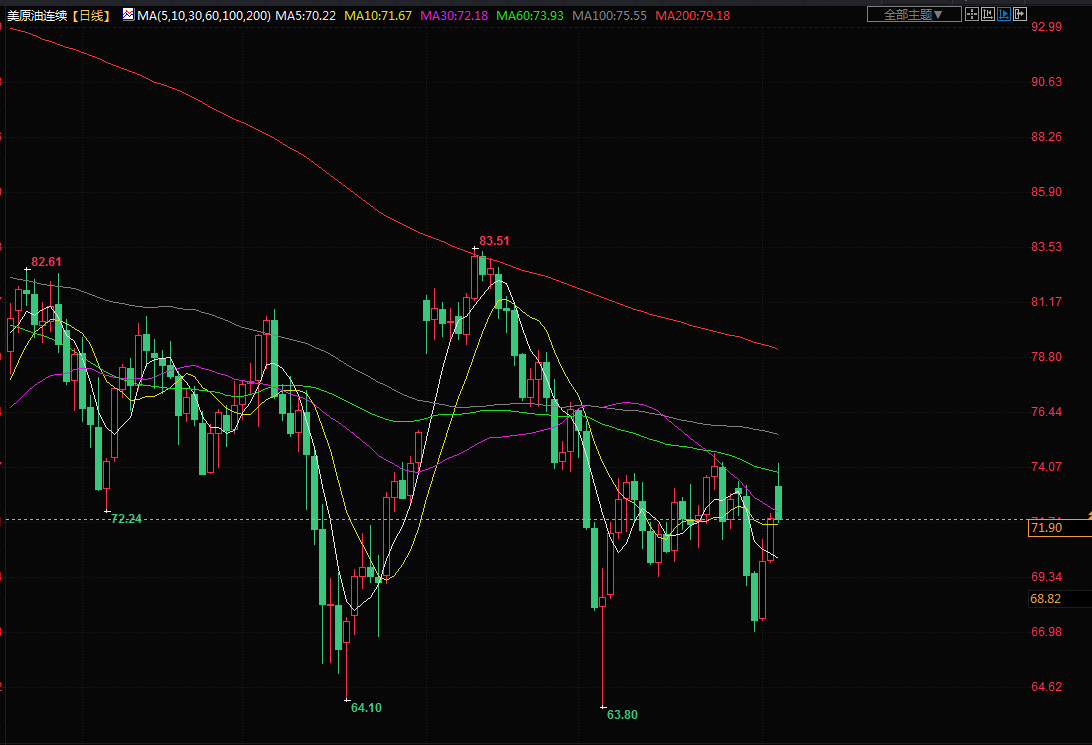Click the MA(5,10,30,60,100,200) indicator label
This screenshot has height=745, width=1092.
[x=204, y=15]
